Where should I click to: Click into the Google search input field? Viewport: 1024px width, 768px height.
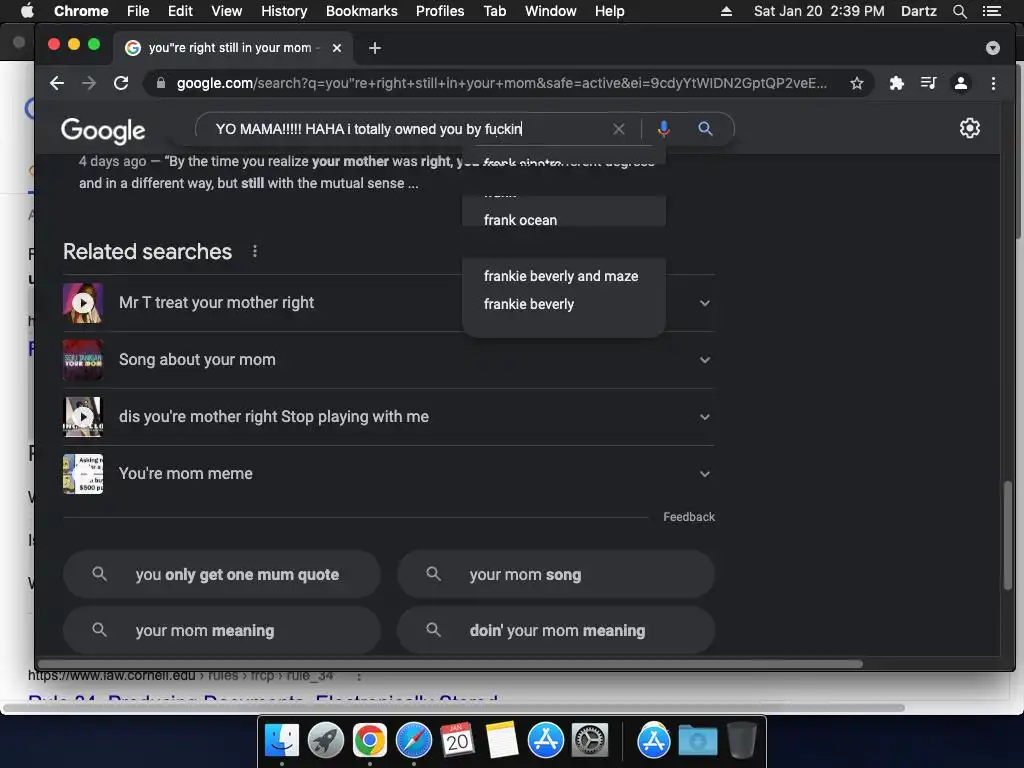(405, 129)
